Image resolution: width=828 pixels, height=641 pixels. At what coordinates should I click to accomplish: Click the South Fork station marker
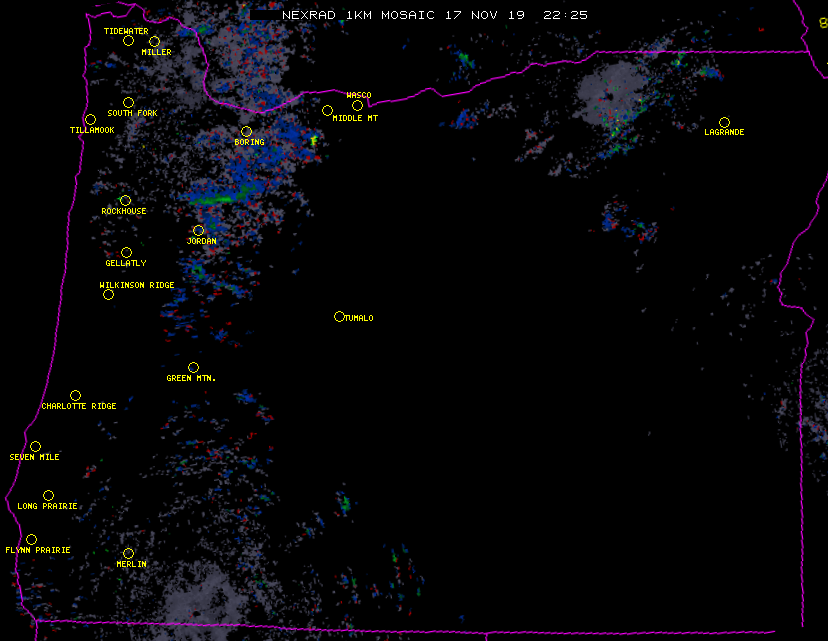tap(128, 103)
